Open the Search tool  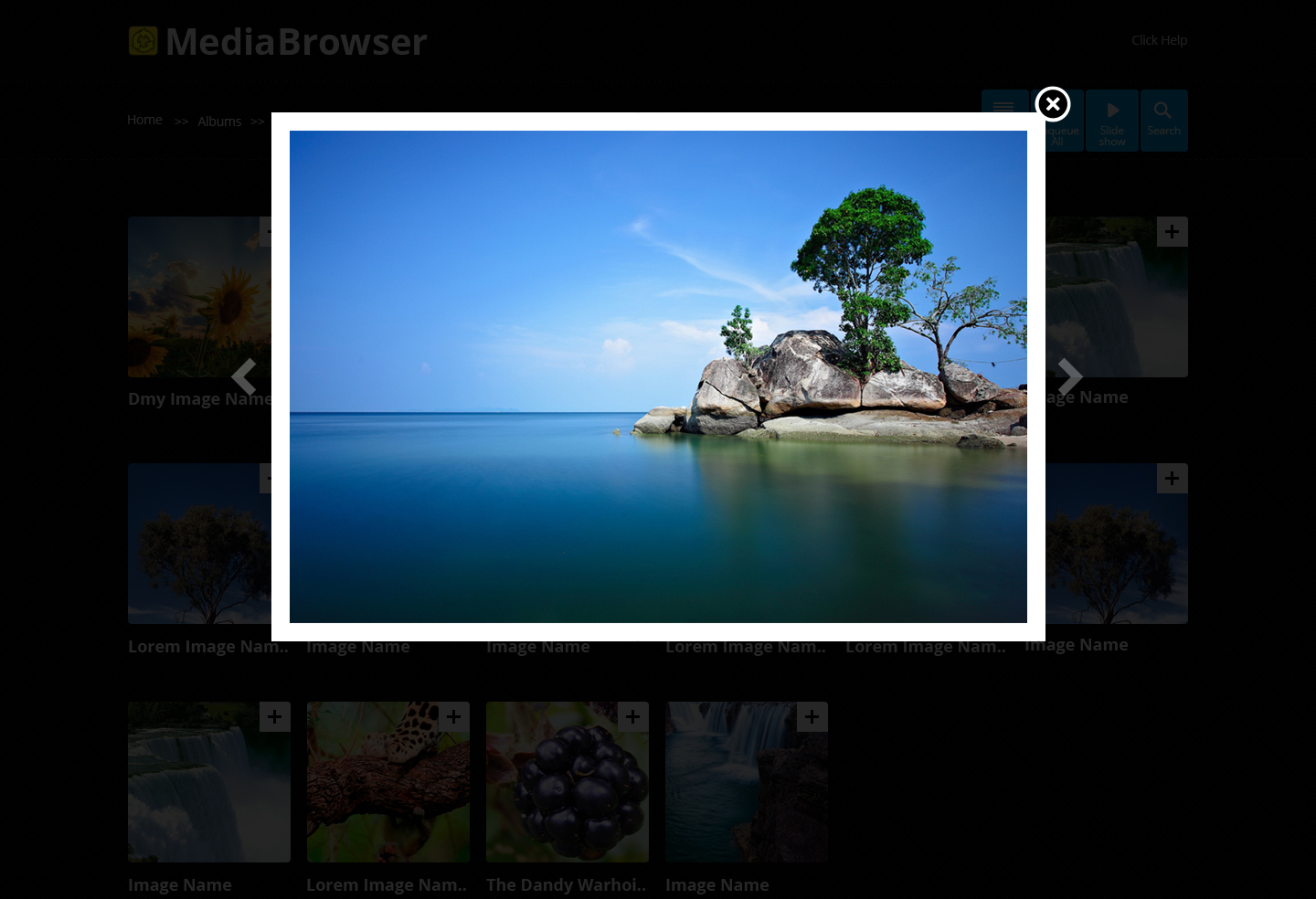[1163, 121]
